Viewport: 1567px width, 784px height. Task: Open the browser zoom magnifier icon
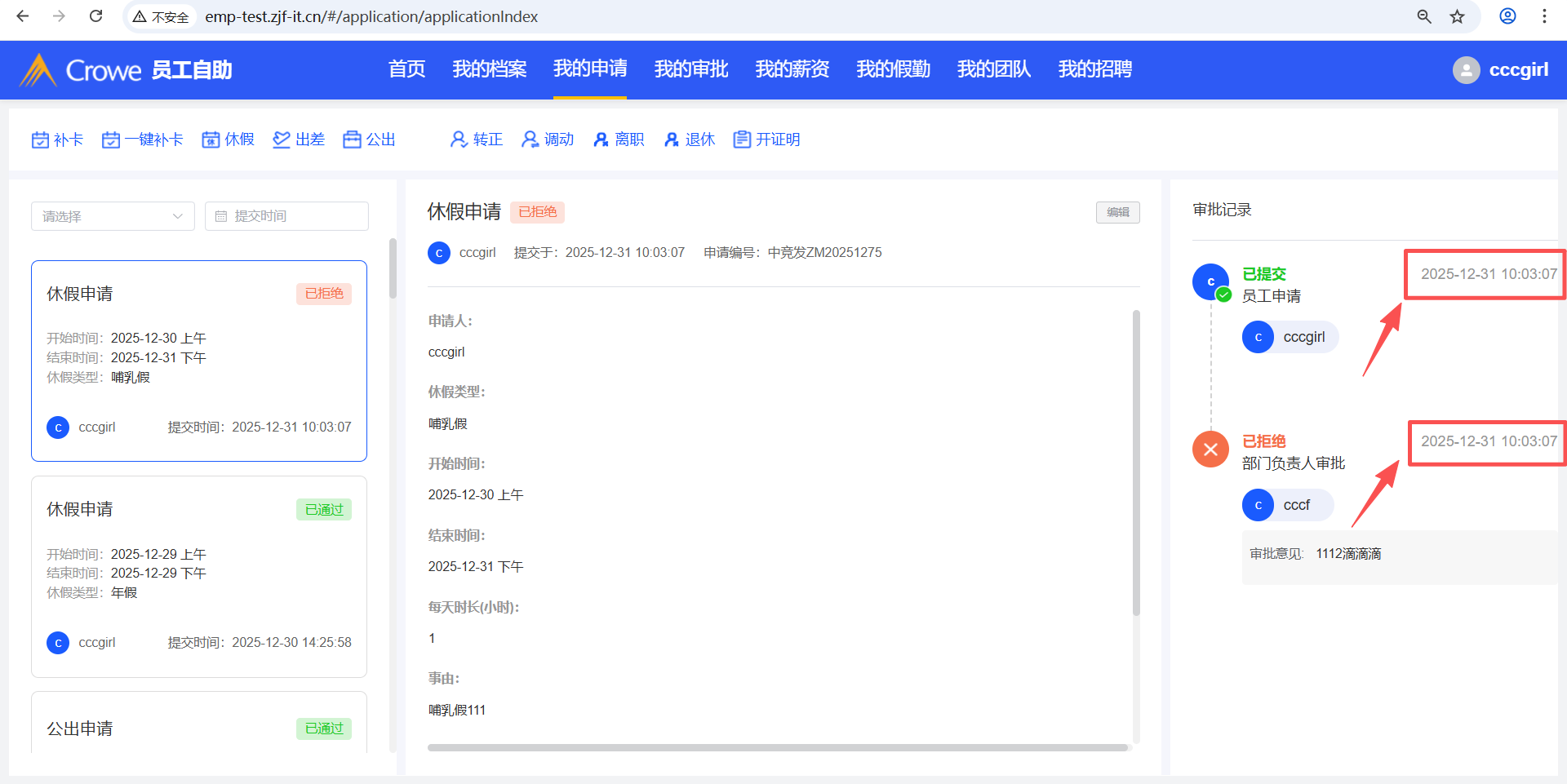click(x=1424, y=16)
